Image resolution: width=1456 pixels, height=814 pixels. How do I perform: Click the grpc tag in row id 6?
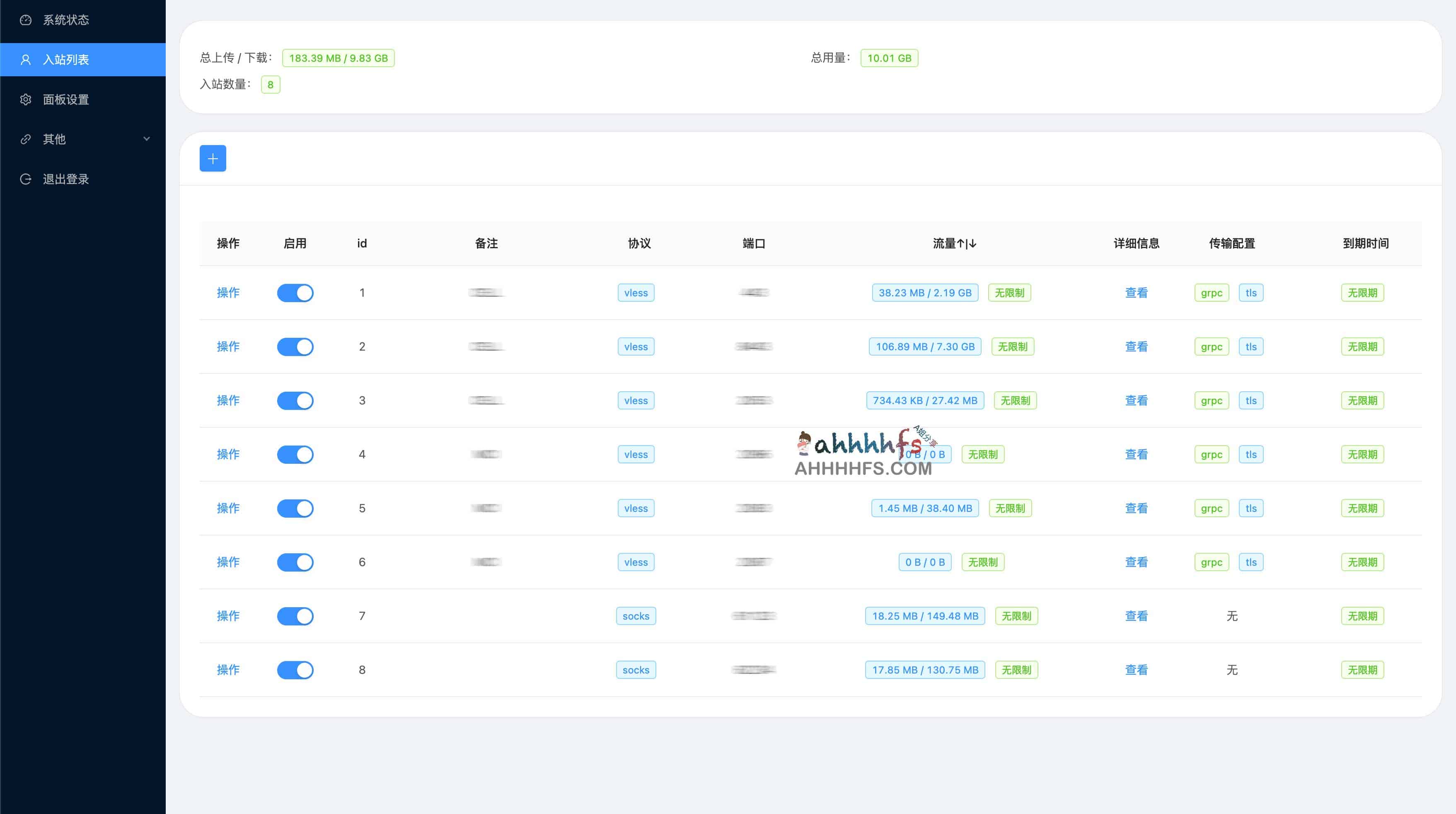tap(1211, 562)
